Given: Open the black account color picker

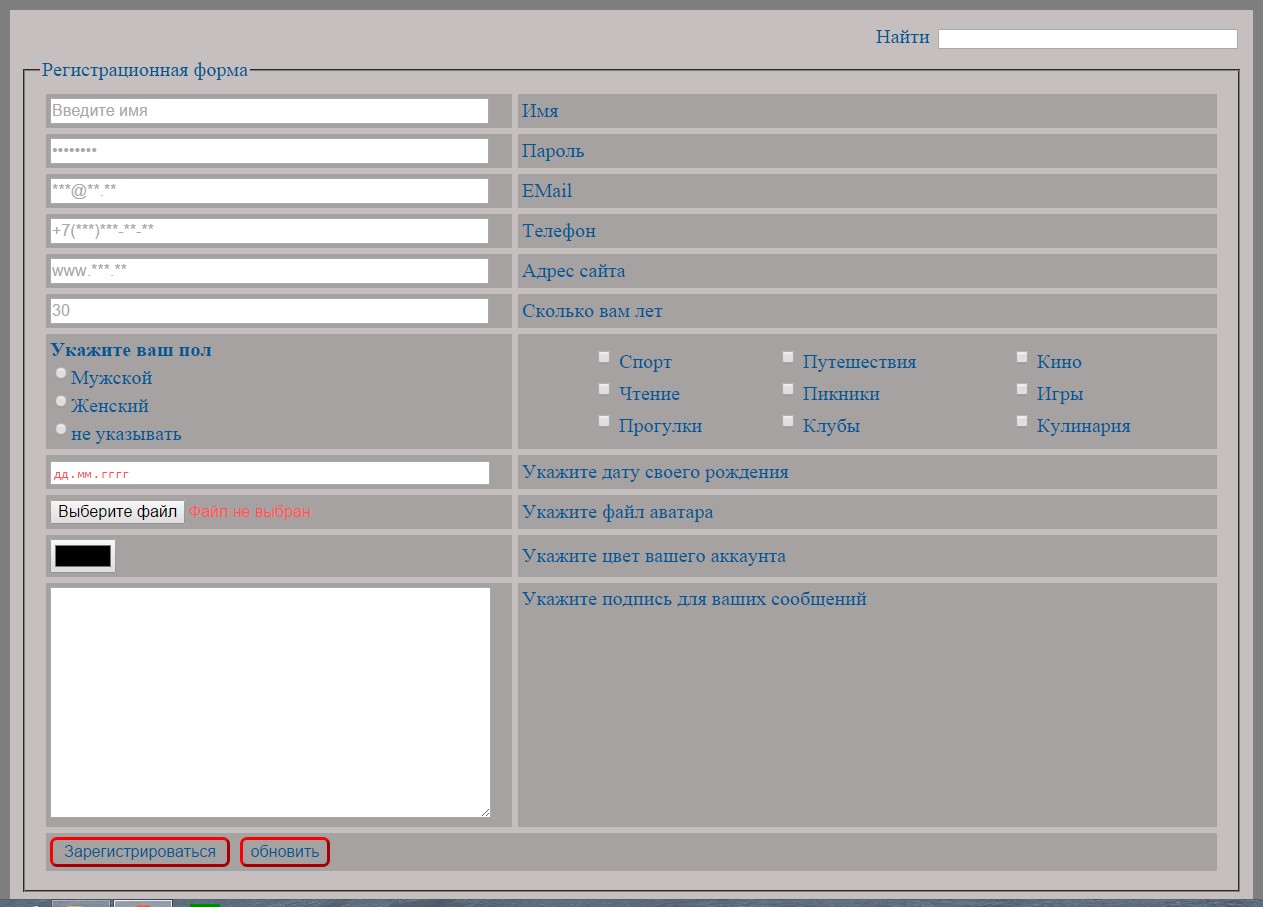Looking at the screenshot, I should coord(83,556).
